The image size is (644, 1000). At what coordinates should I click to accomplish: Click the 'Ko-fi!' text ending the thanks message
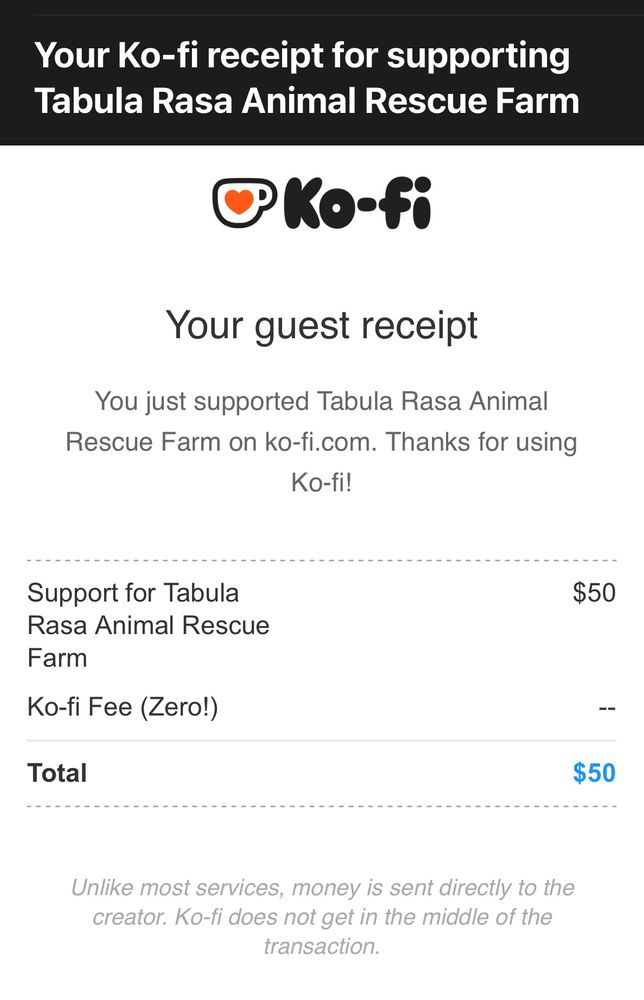[321, 483]
